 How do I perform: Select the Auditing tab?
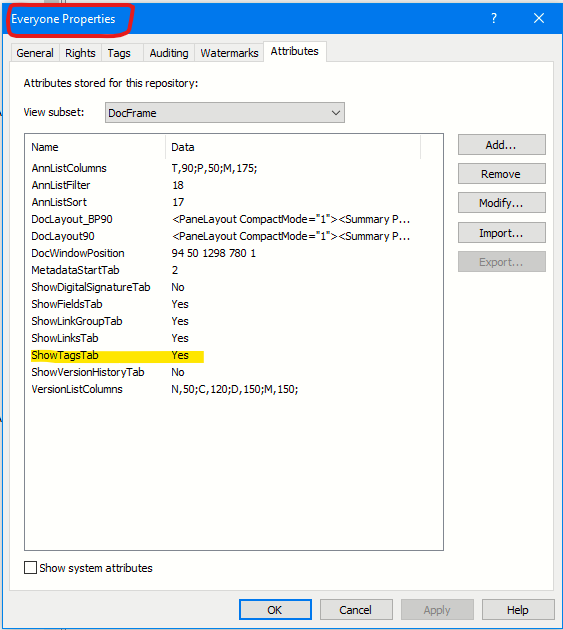169,53
